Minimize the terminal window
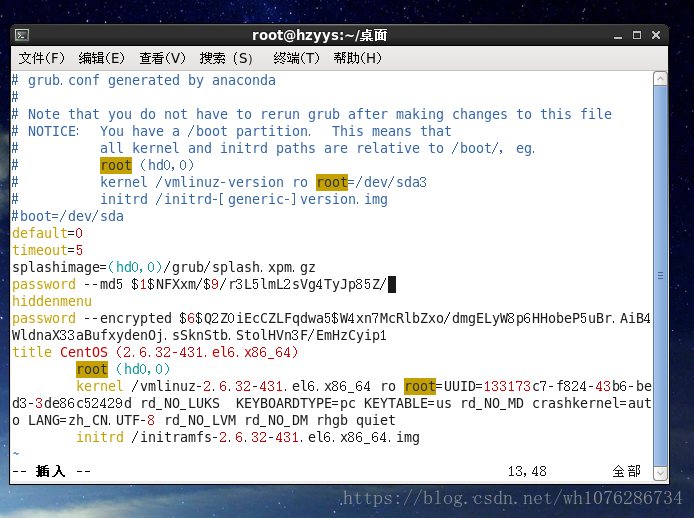The width and height of the screenshot is (694, 518). pyautogui.click(x=618, y=36)
